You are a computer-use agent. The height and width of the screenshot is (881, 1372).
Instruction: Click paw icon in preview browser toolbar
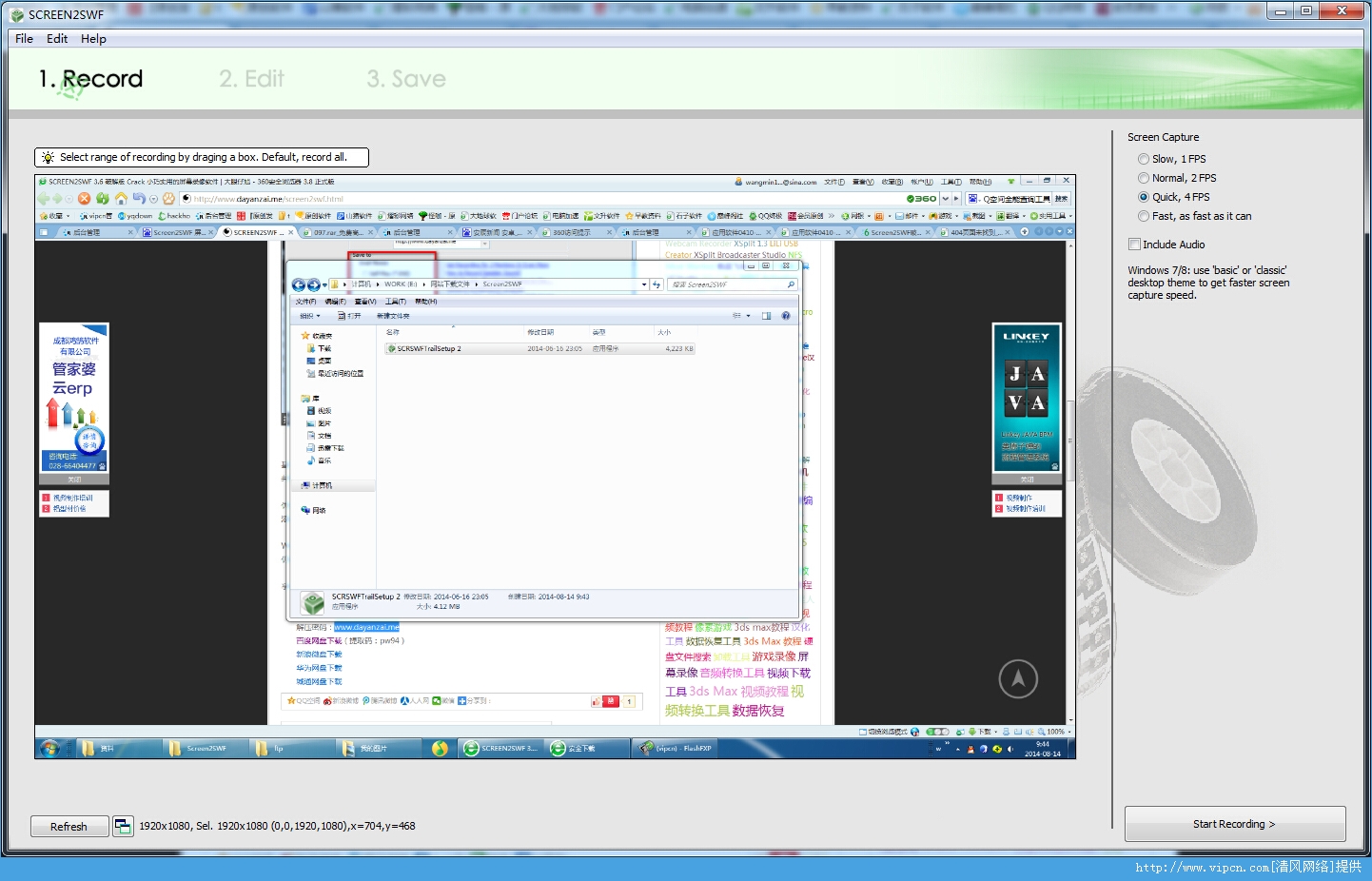(168, 199)
